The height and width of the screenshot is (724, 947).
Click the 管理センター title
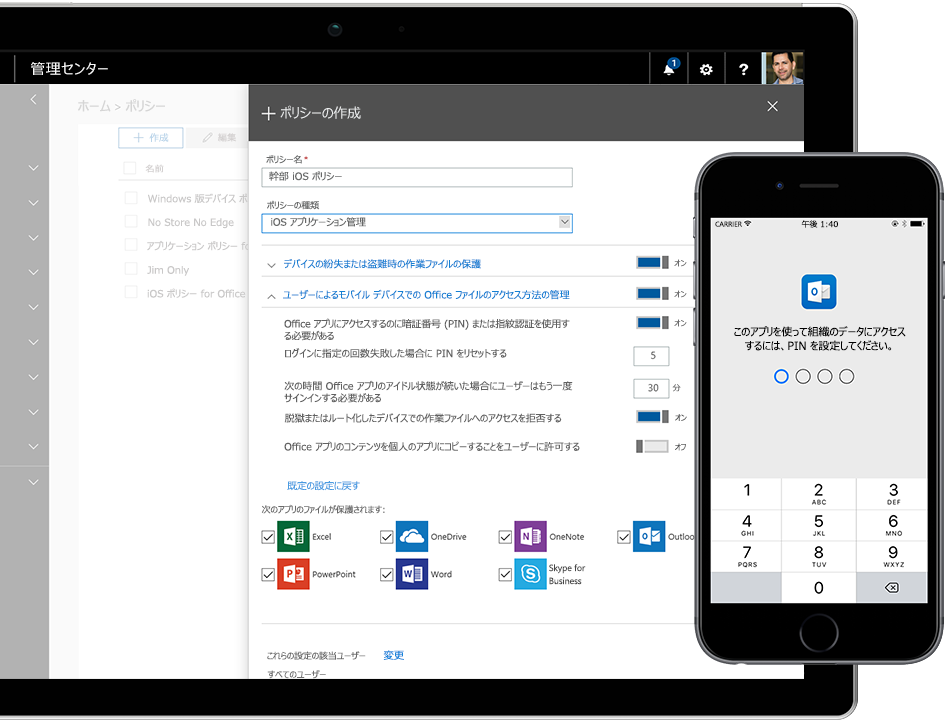pos(69,69)
